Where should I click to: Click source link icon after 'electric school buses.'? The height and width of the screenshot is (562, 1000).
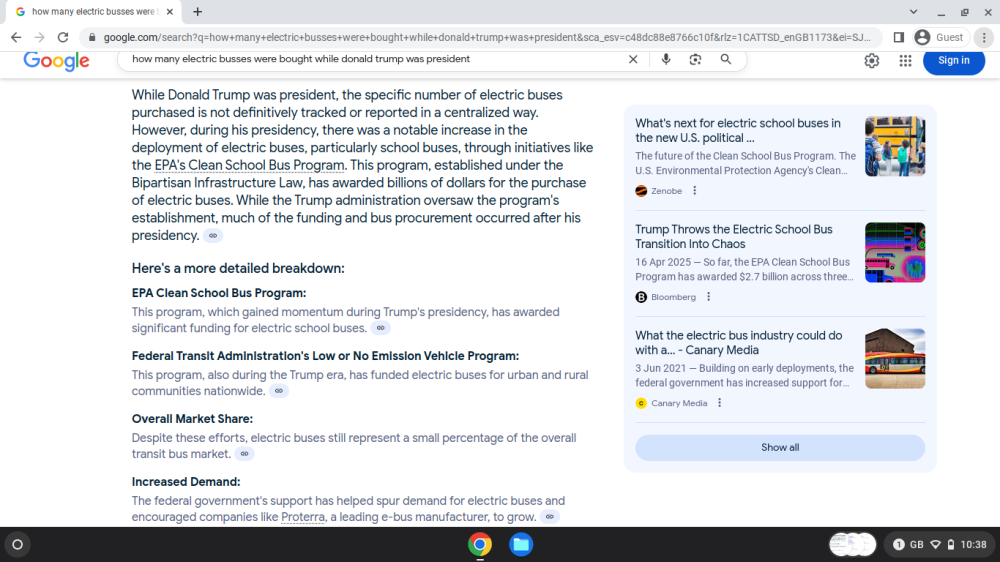pos(381,328)
